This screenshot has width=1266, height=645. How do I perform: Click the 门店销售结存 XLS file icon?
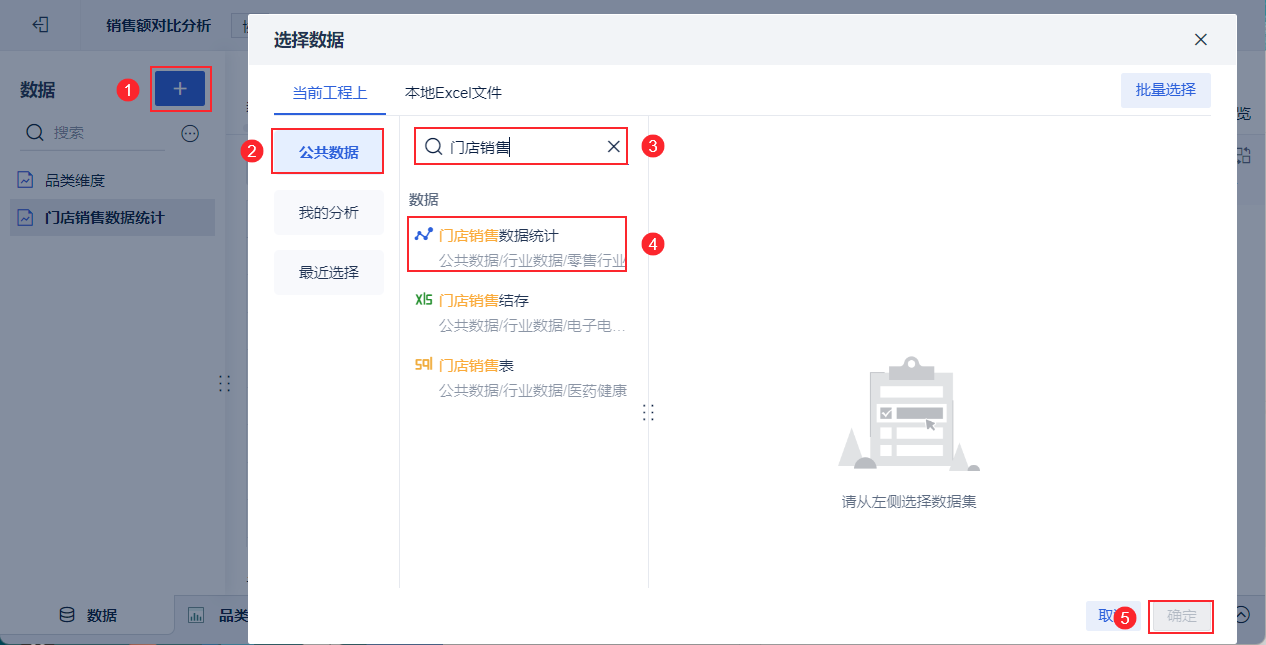[x=424, y=299]
